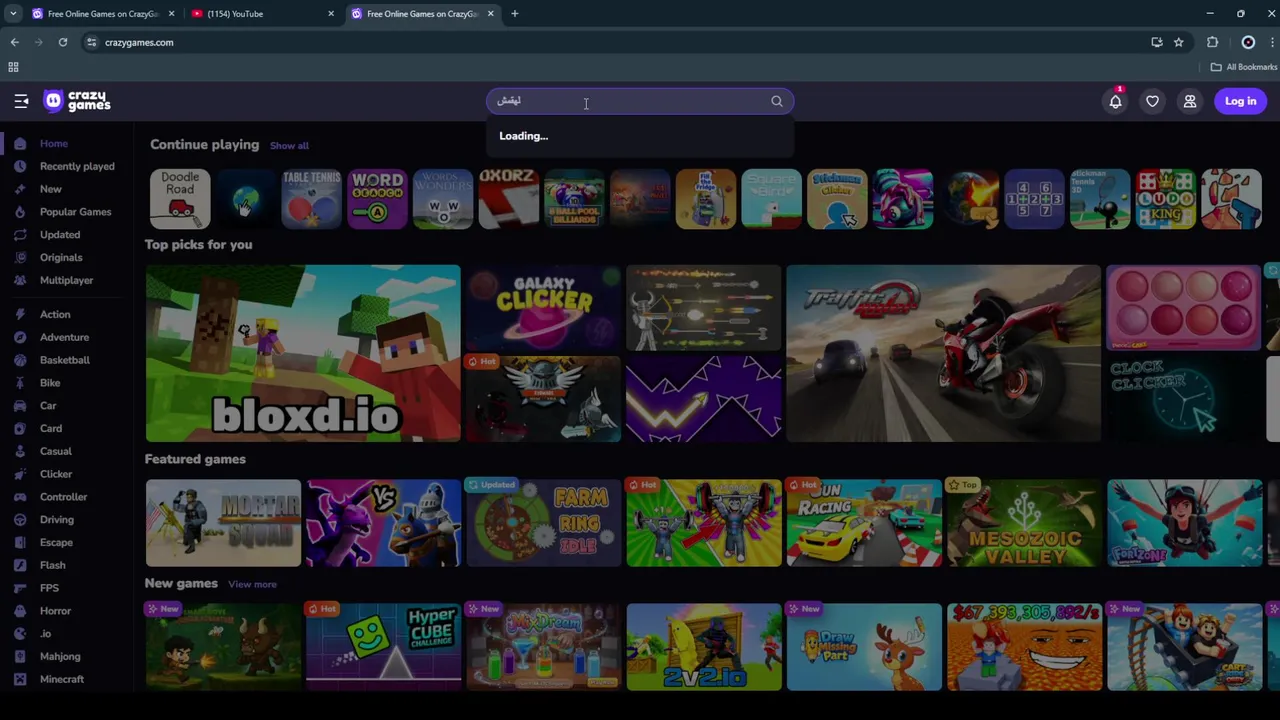Select the Controller category
Screen dimensions: 1280x720
point(63,497)
